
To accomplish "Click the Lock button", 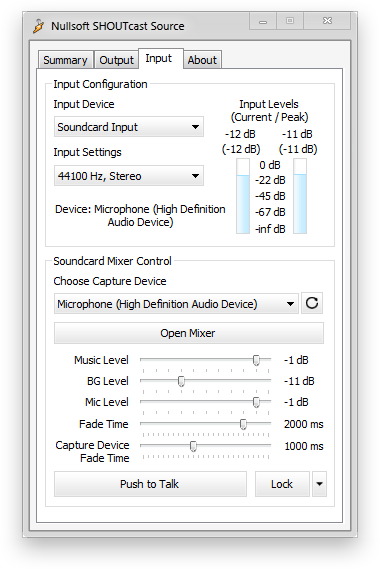I will tap(282, 484).
